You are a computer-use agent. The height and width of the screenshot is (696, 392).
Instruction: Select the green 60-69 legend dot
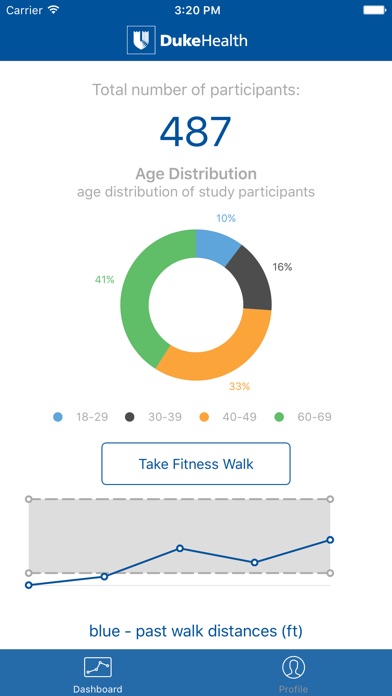[x=279, y=417]
